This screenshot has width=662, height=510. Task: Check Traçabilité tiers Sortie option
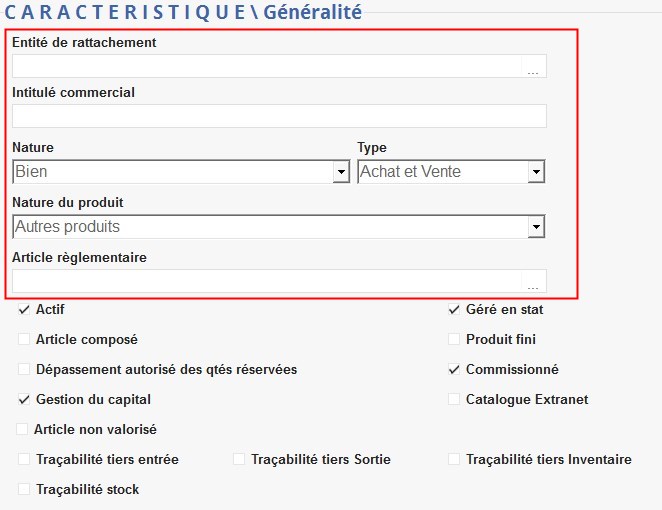pyautogui.click(x=239, y=460)
